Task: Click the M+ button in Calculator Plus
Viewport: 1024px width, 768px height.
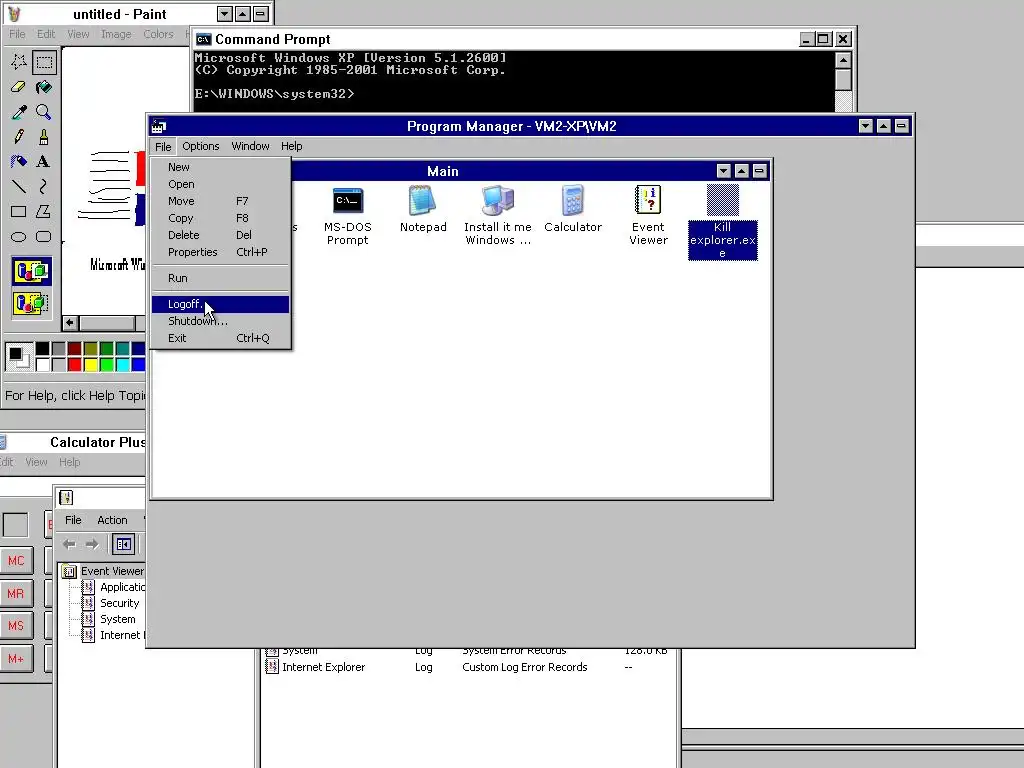Action: (16, 659)
